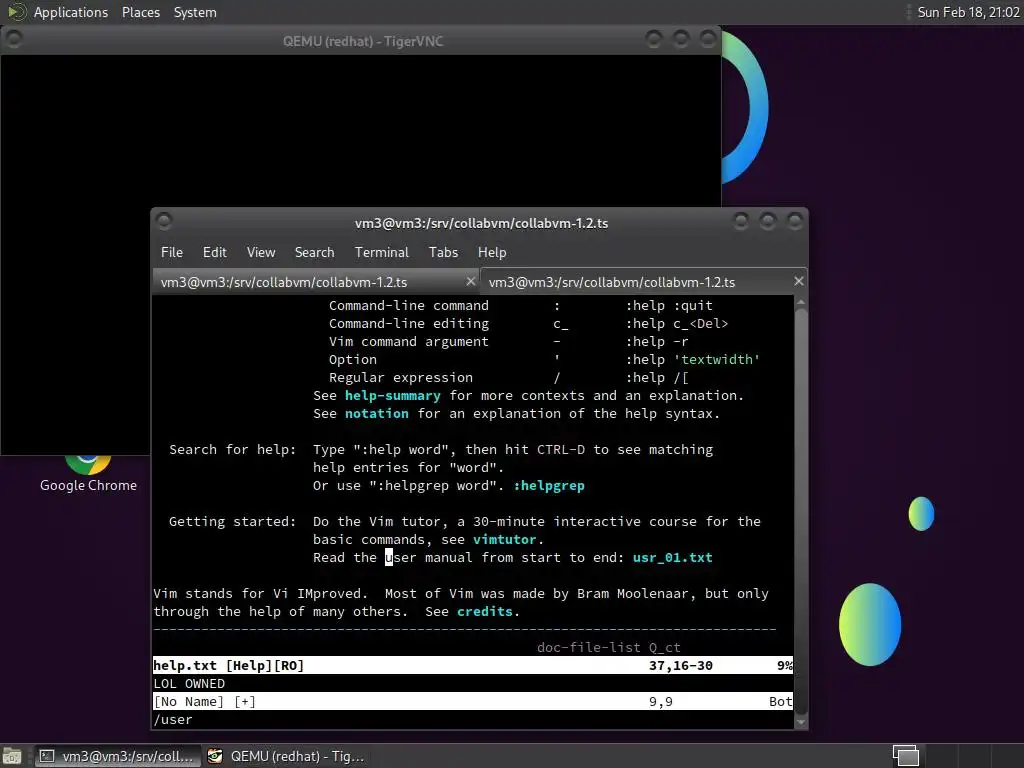This screenshot has width=1024, height=768.
Task: Click the ':help /[' text
Action: 657,377
